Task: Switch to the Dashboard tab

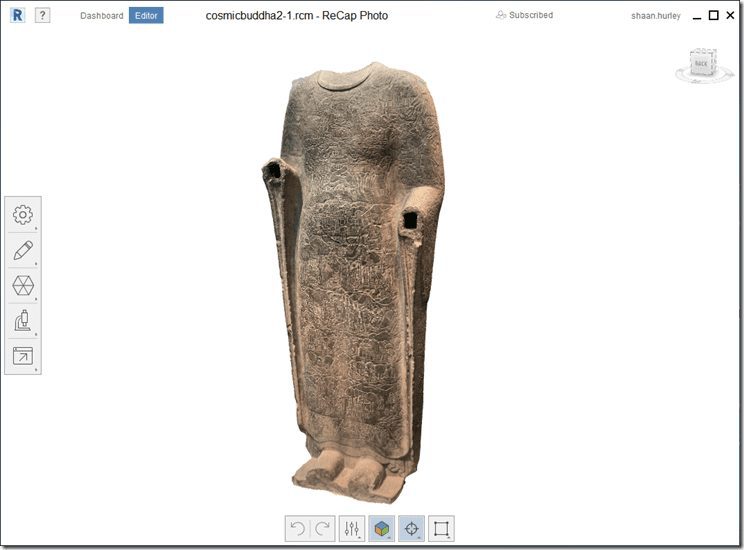Action: click(102, 16)
